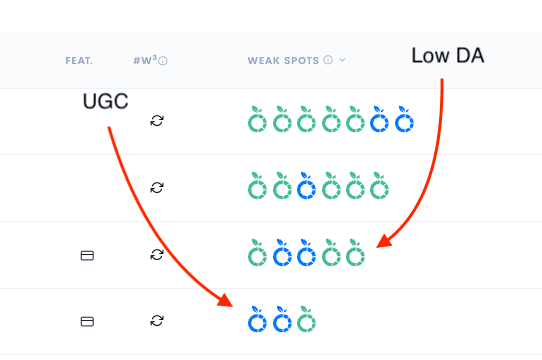This screenshot has height=360, width=542.
Task: Click the refresh icon in the second row
Action: pos(157,187)
